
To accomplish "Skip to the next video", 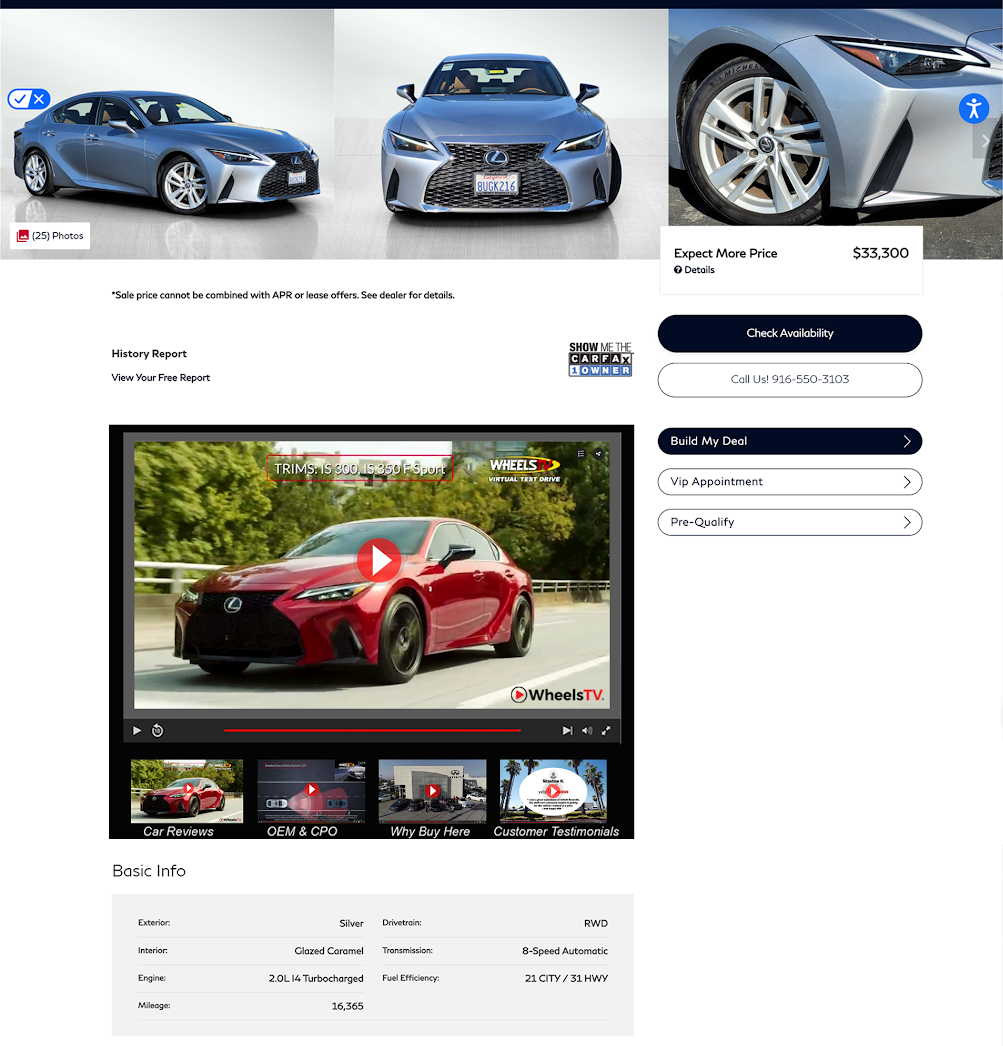I will (x=566, y=730).
